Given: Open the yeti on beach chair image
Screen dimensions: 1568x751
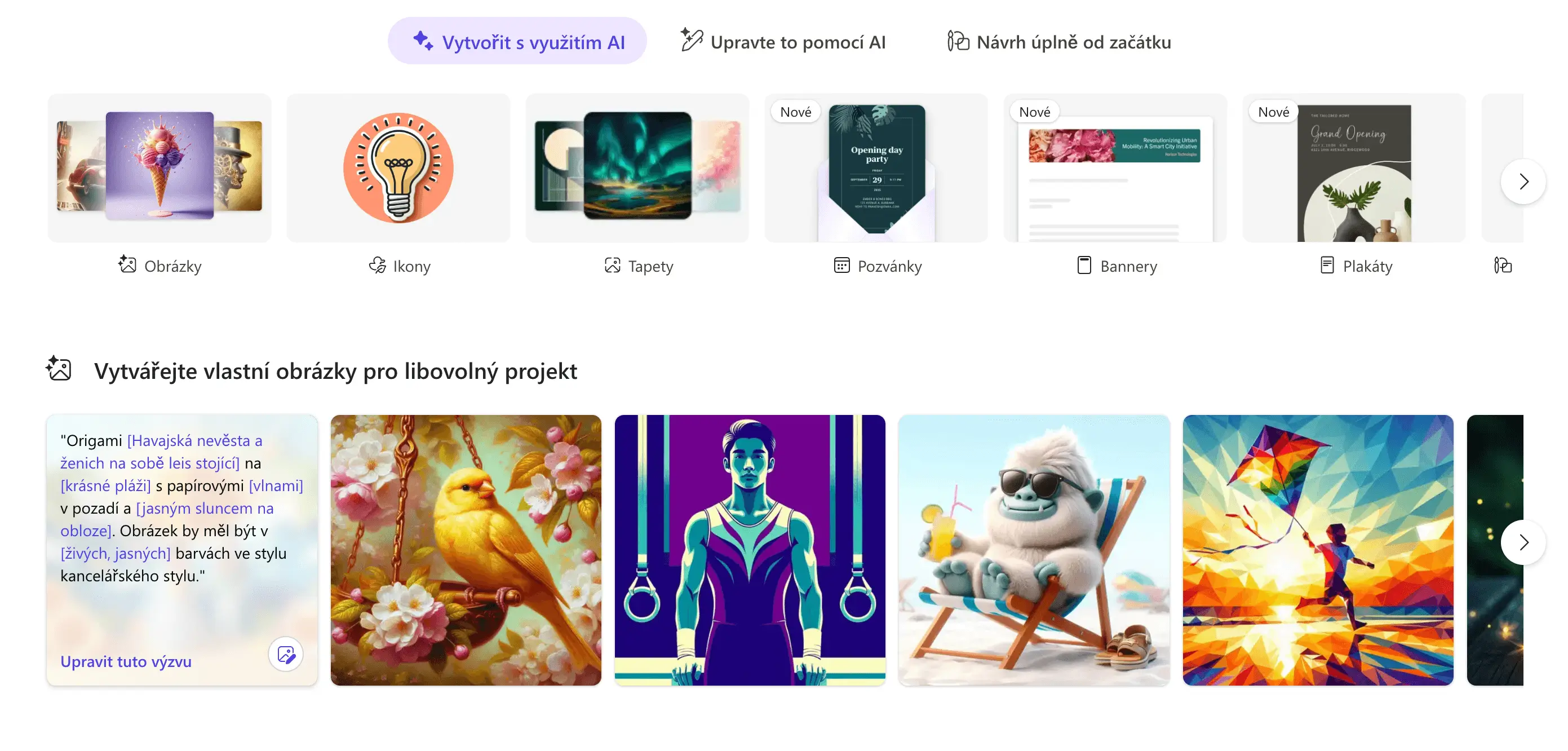Looking at the screenshot, I should pyautogui.click(x=1034, y=550).
